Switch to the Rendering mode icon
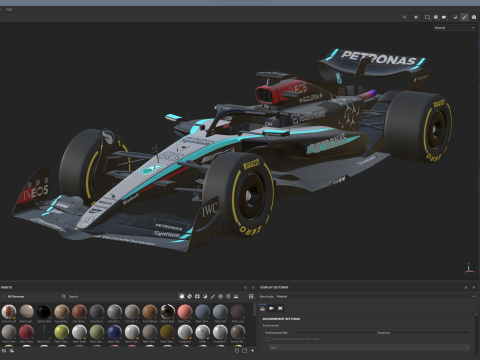The image size is (480, 360). click(x=474, y=17)
